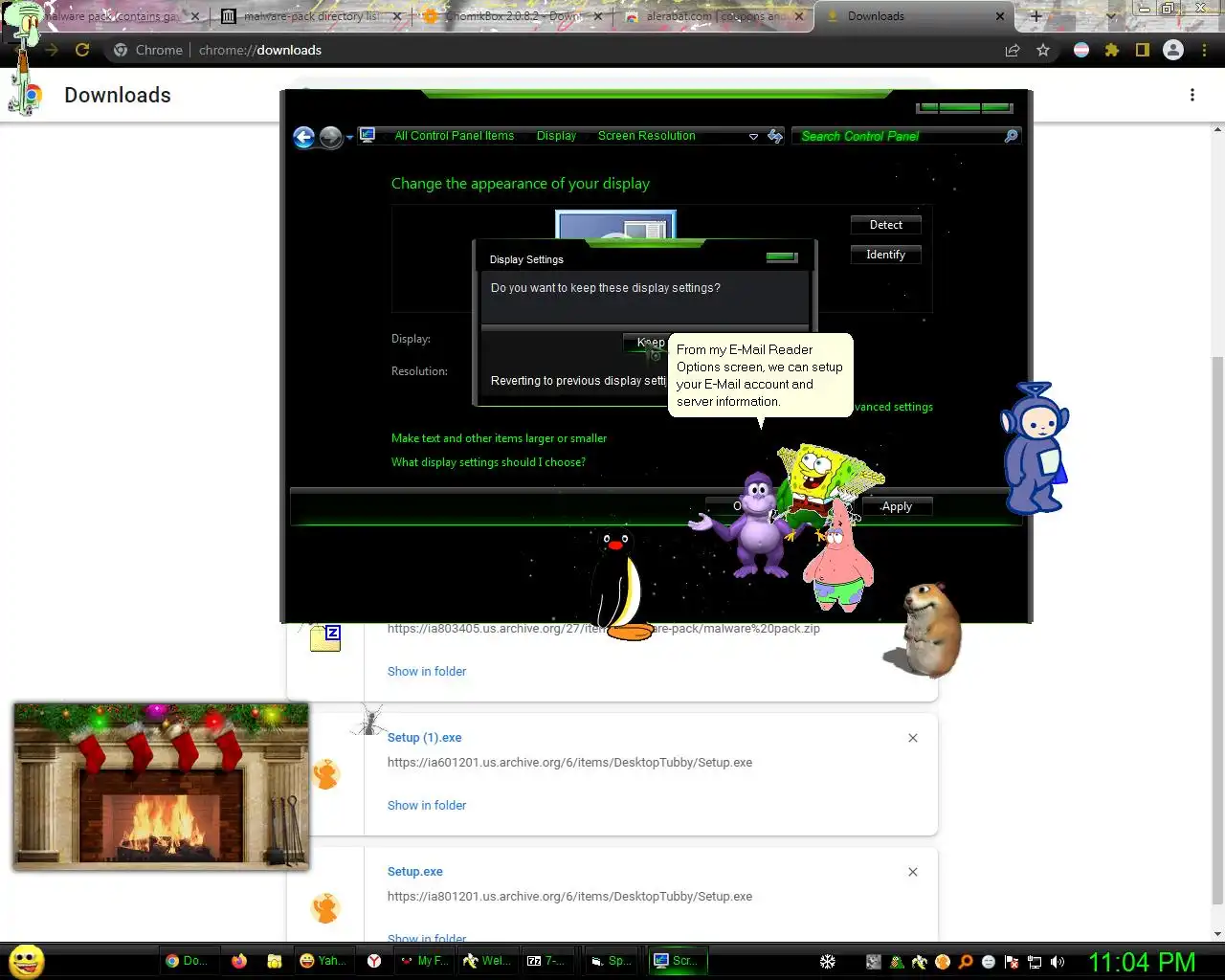
Task: Close the alerabat.com tab
Action: (799, 16)
